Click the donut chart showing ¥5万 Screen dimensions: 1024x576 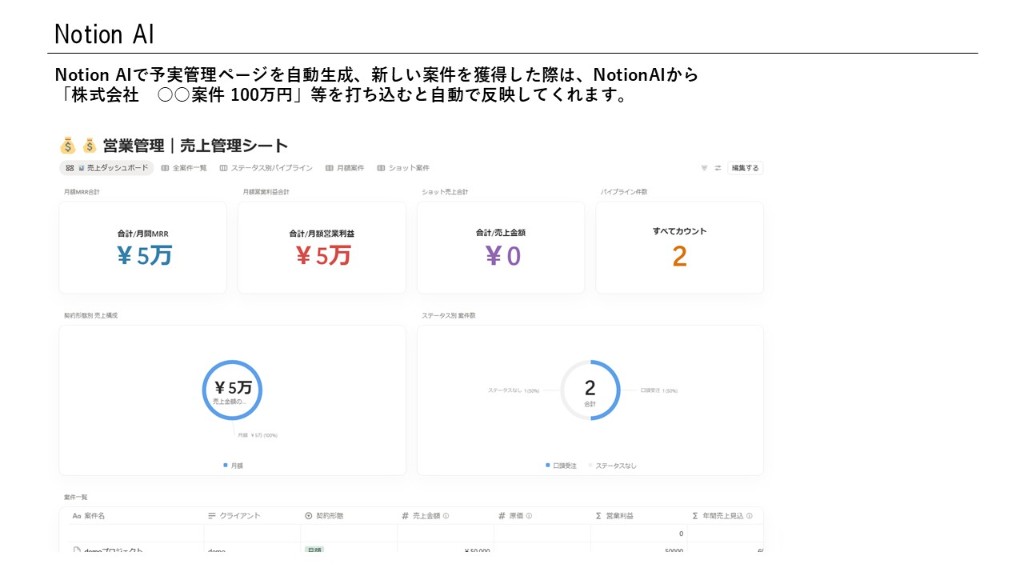(x=232, y=390)
